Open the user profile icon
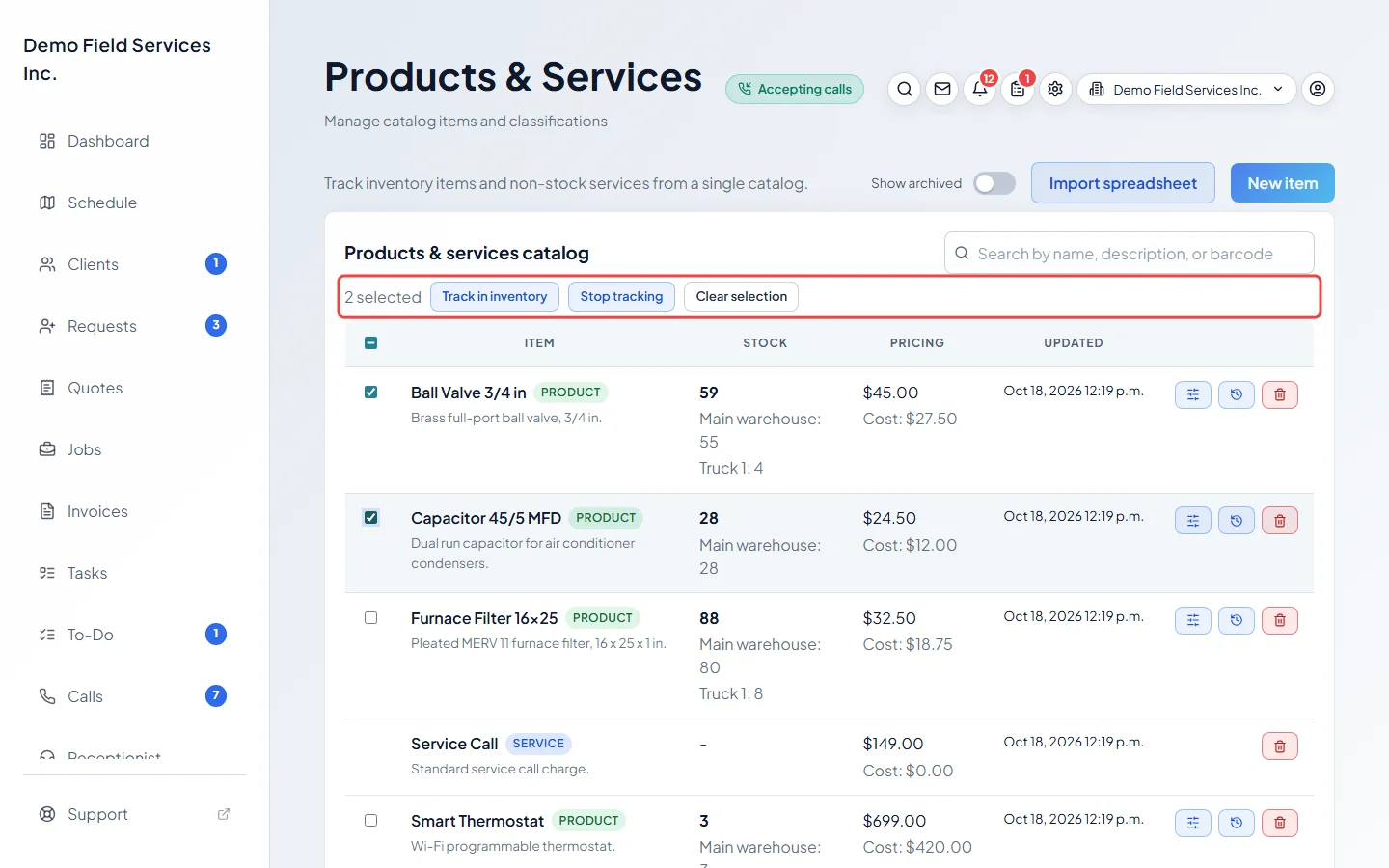The image size is (1389, 868). click(1318, 90)
